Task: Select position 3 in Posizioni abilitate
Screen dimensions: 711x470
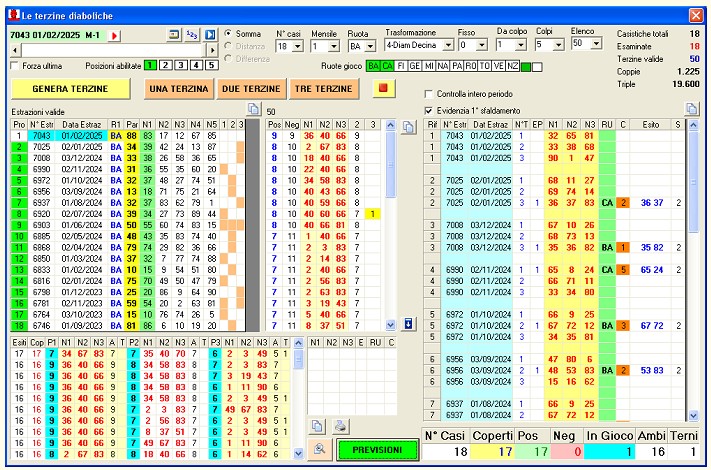Action: 180,66
